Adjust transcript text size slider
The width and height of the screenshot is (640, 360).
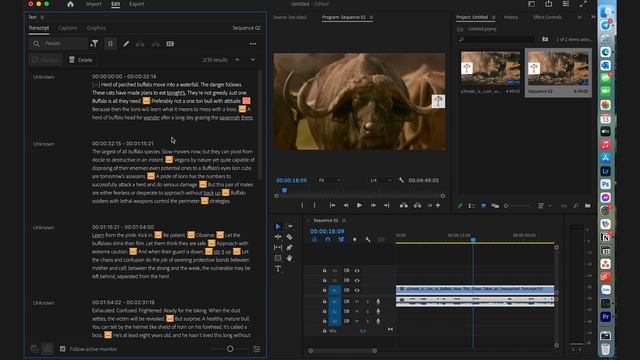(x=230, y=349)
